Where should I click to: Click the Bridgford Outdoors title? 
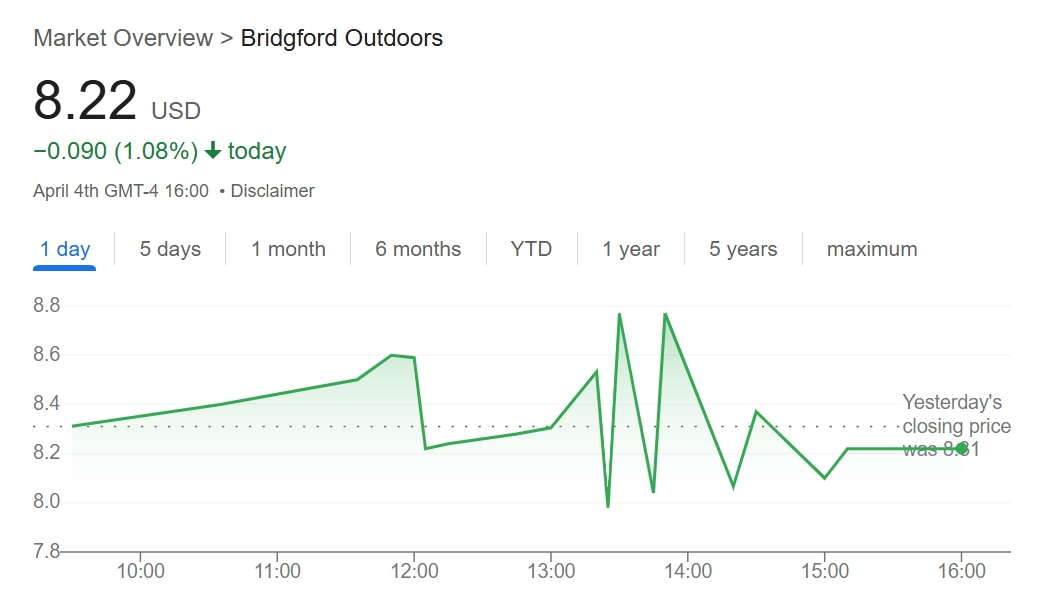pyautogui.click(x=342, y=38)
